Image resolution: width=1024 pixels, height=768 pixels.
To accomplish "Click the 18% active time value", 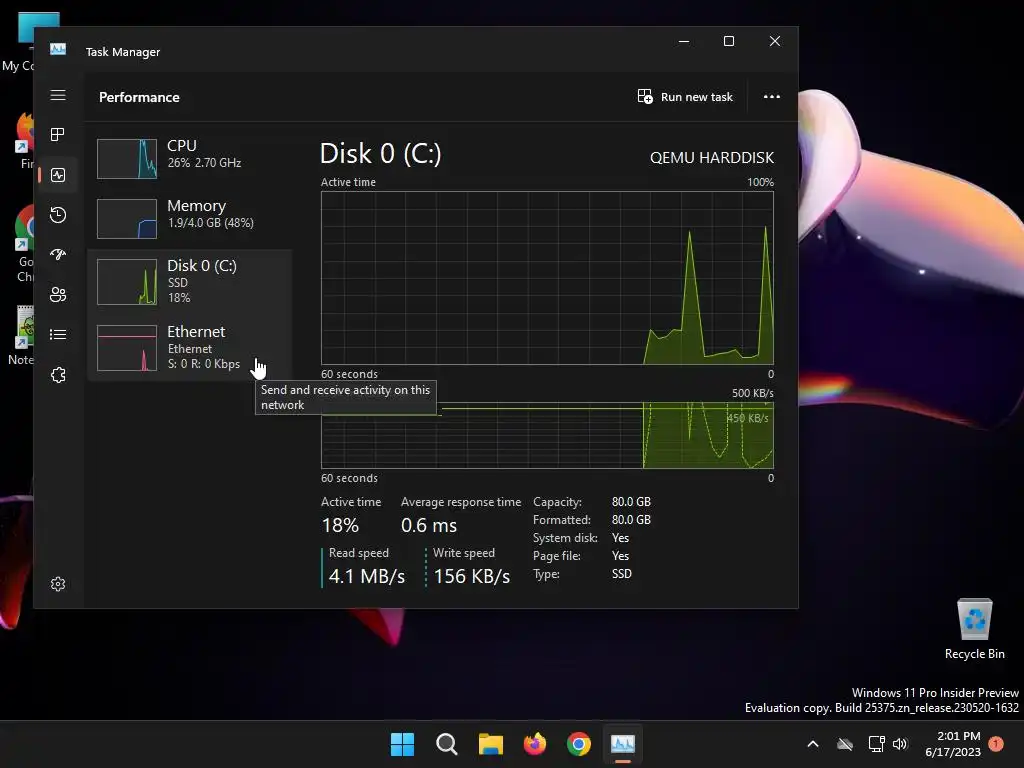I will (x=340, y=525).
